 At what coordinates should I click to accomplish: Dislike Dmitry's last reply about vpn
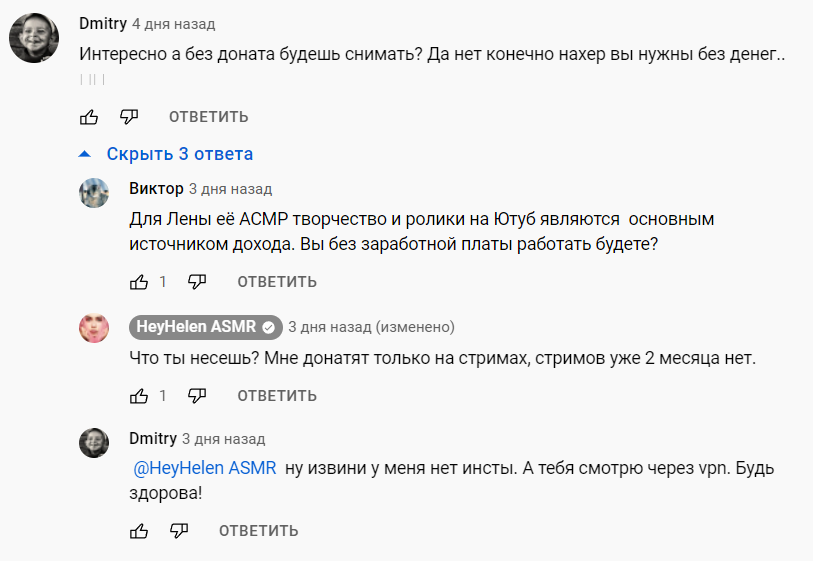coord(178,530)
